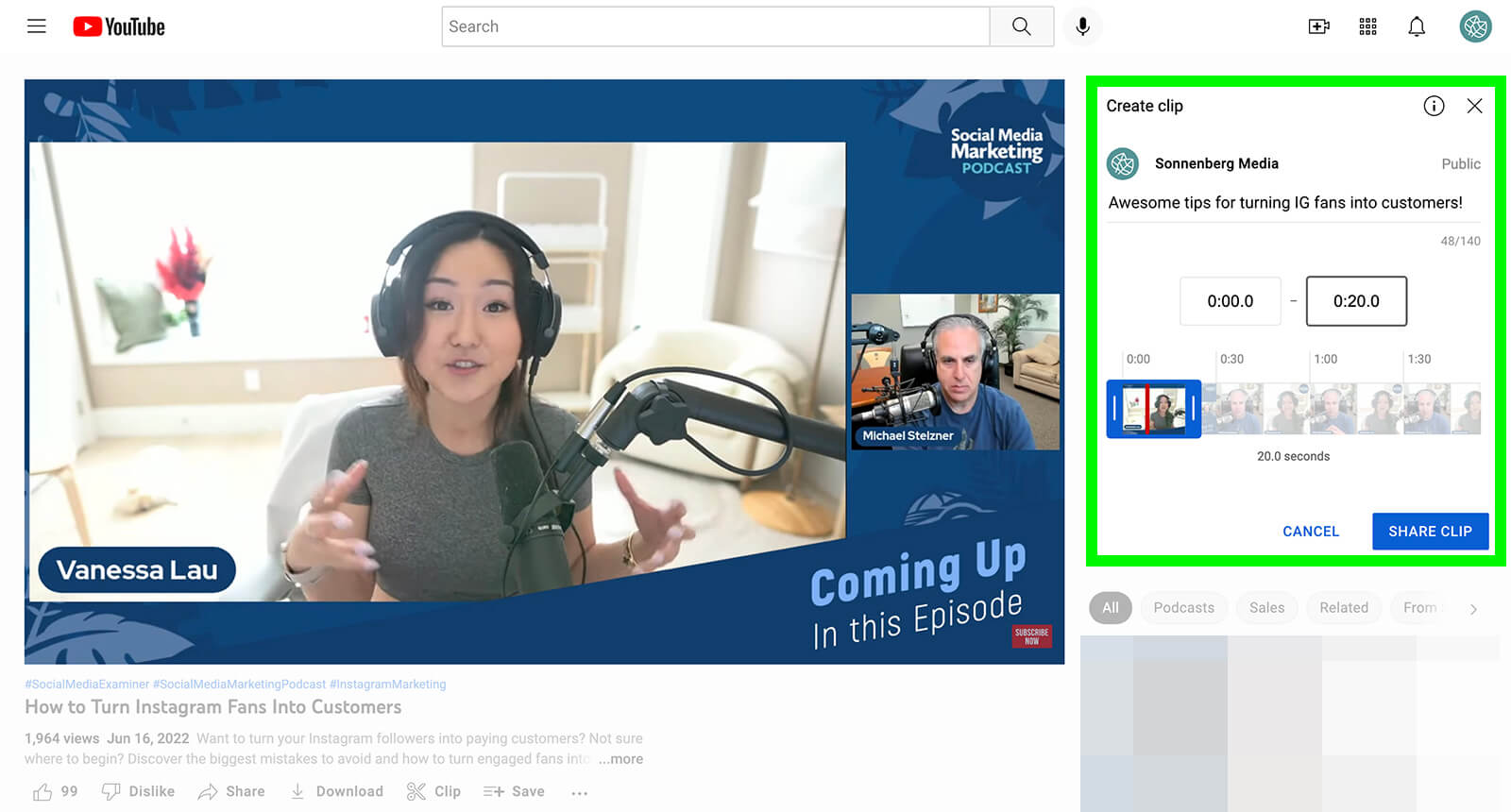Edit the clip title text field
The height and width of the screenshot is (812, 1511).
click(x=1294, y=203)
